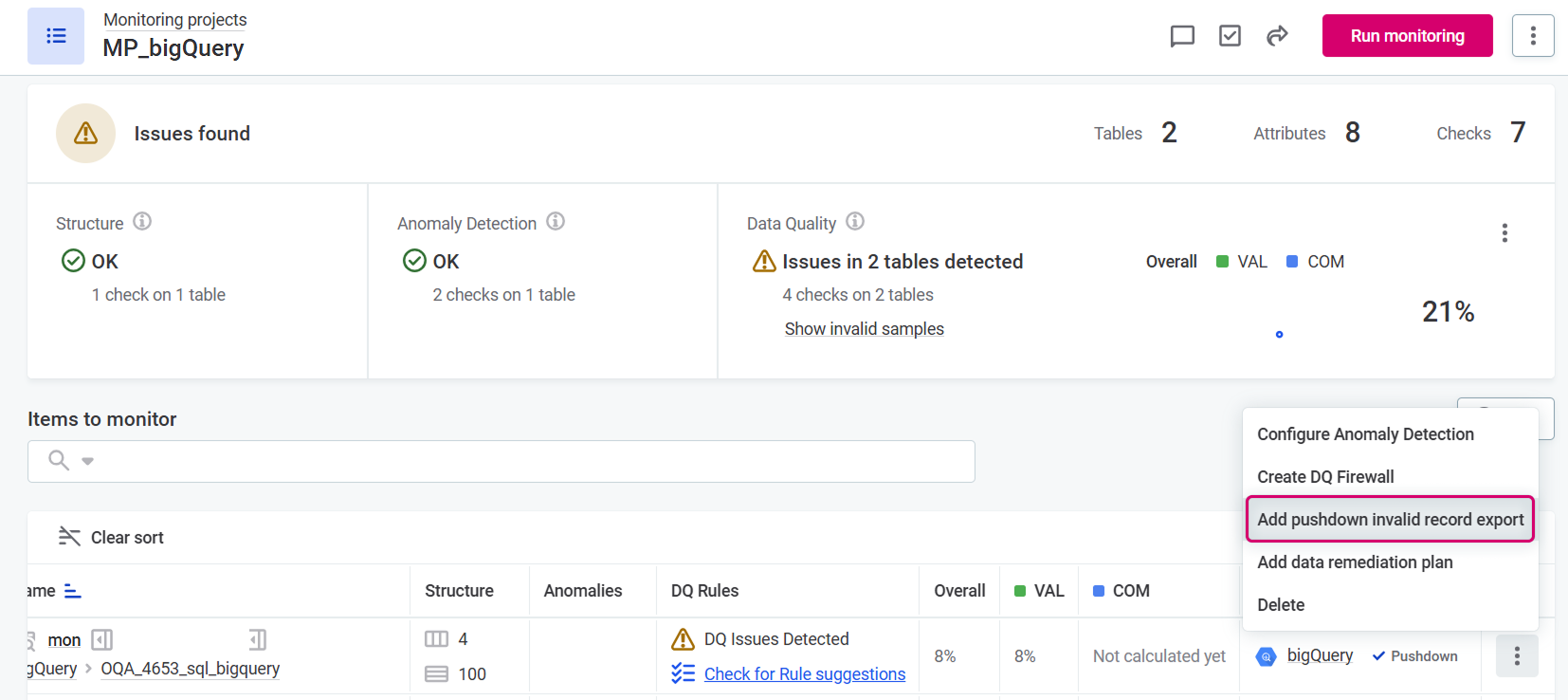This screenshot has width=1568, height=700.
Task: Open the header three-dot options menu
Action: 1533,36
